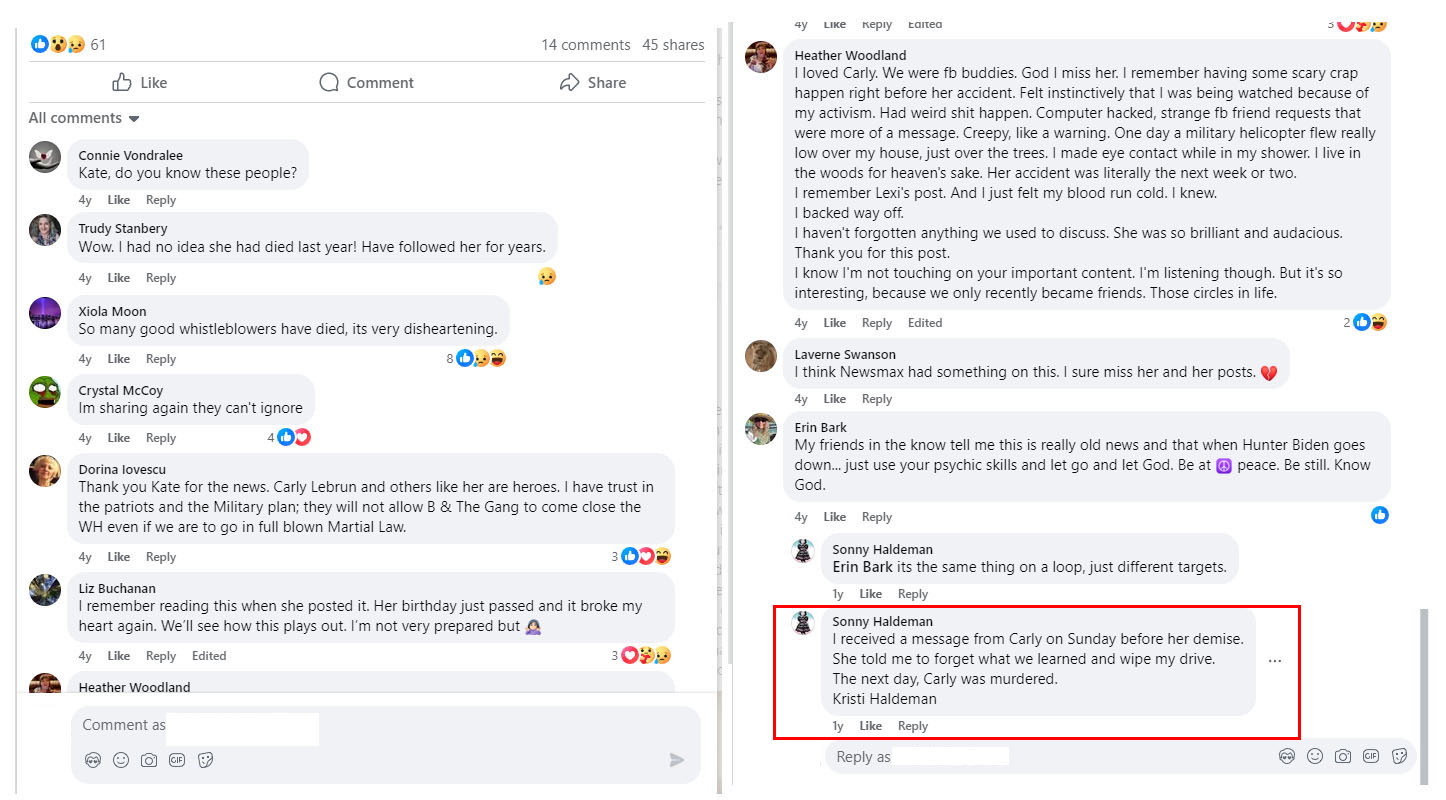Open the GIF picker in the comment box
This screenshot has width=1446, height=800.
pos(177,760)
